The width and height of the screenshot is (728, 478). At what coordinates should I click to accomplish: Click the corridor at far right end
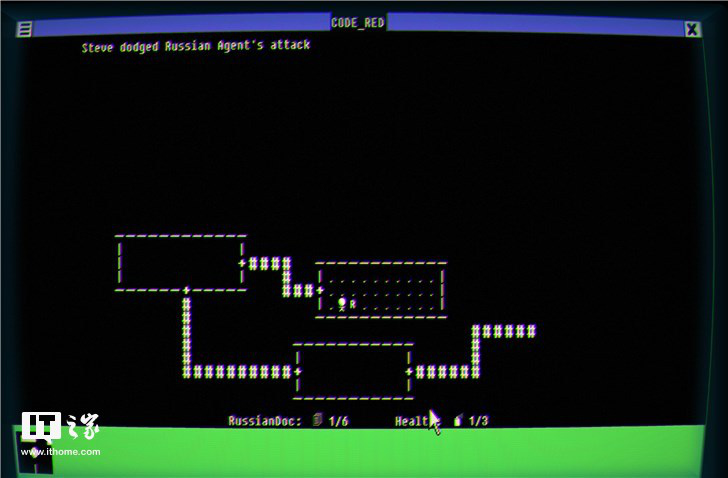(529, 331)
